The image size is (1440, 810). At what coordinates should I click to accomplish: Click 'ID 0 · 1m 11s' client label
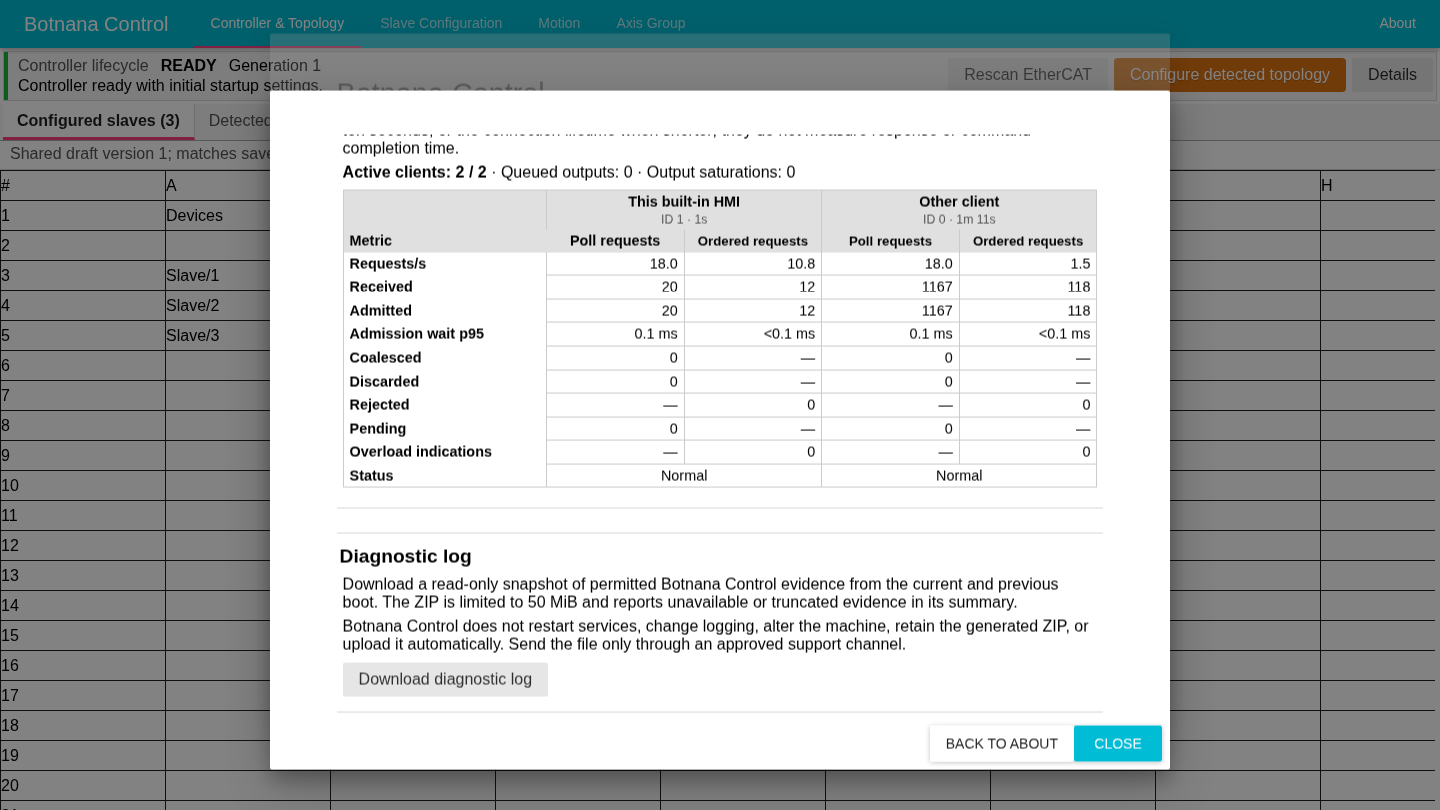(959, 220)
